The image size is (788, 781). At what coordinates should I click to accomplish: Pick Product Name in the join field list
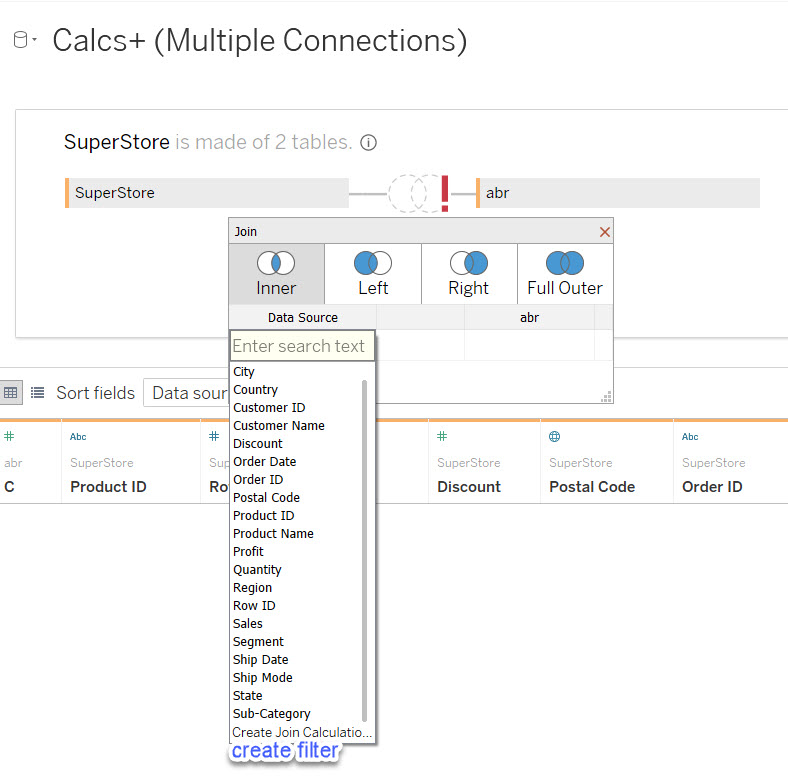tap(273, 534)
